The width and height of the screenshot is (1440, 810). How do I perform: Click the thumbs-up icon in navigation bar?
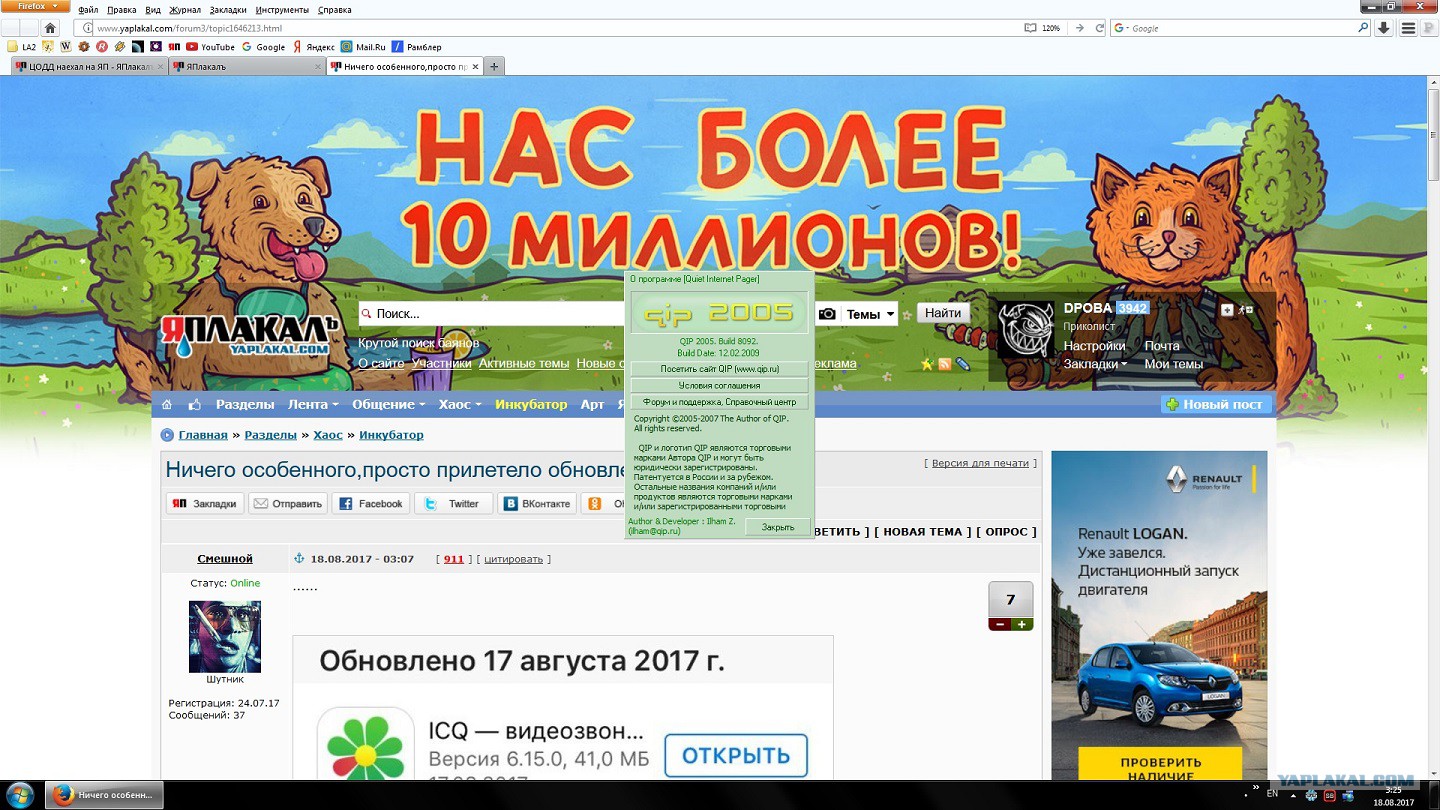[194, 404]
